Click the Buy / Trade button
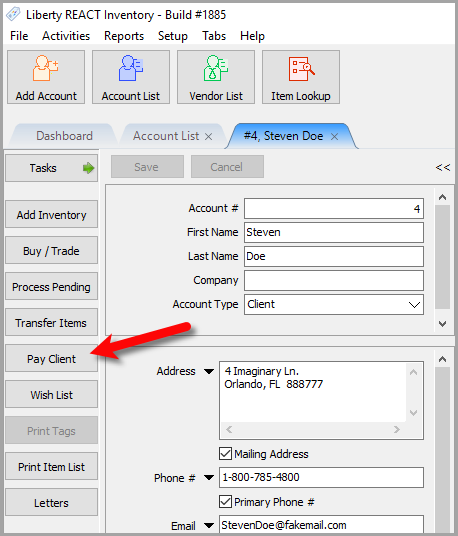This screenshot has height=536, width=458. (51, 251)
